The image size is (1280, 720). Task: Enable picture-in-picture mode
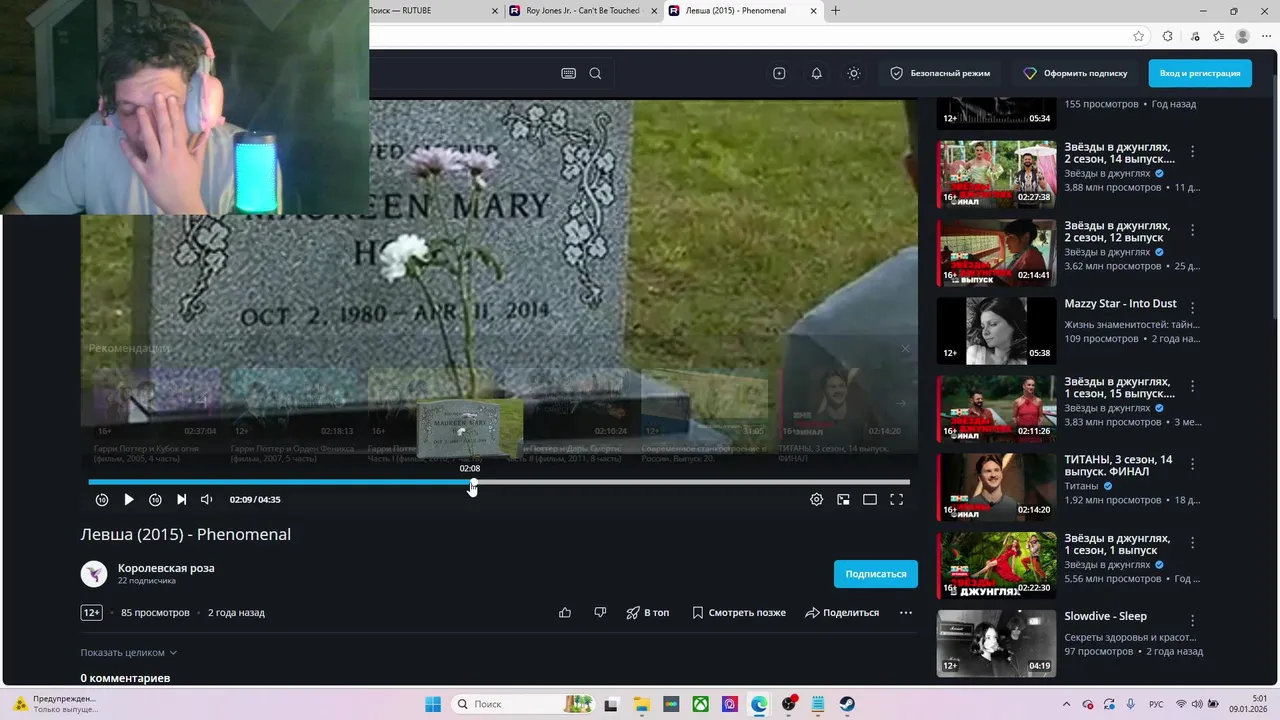[x=843, y=499]
